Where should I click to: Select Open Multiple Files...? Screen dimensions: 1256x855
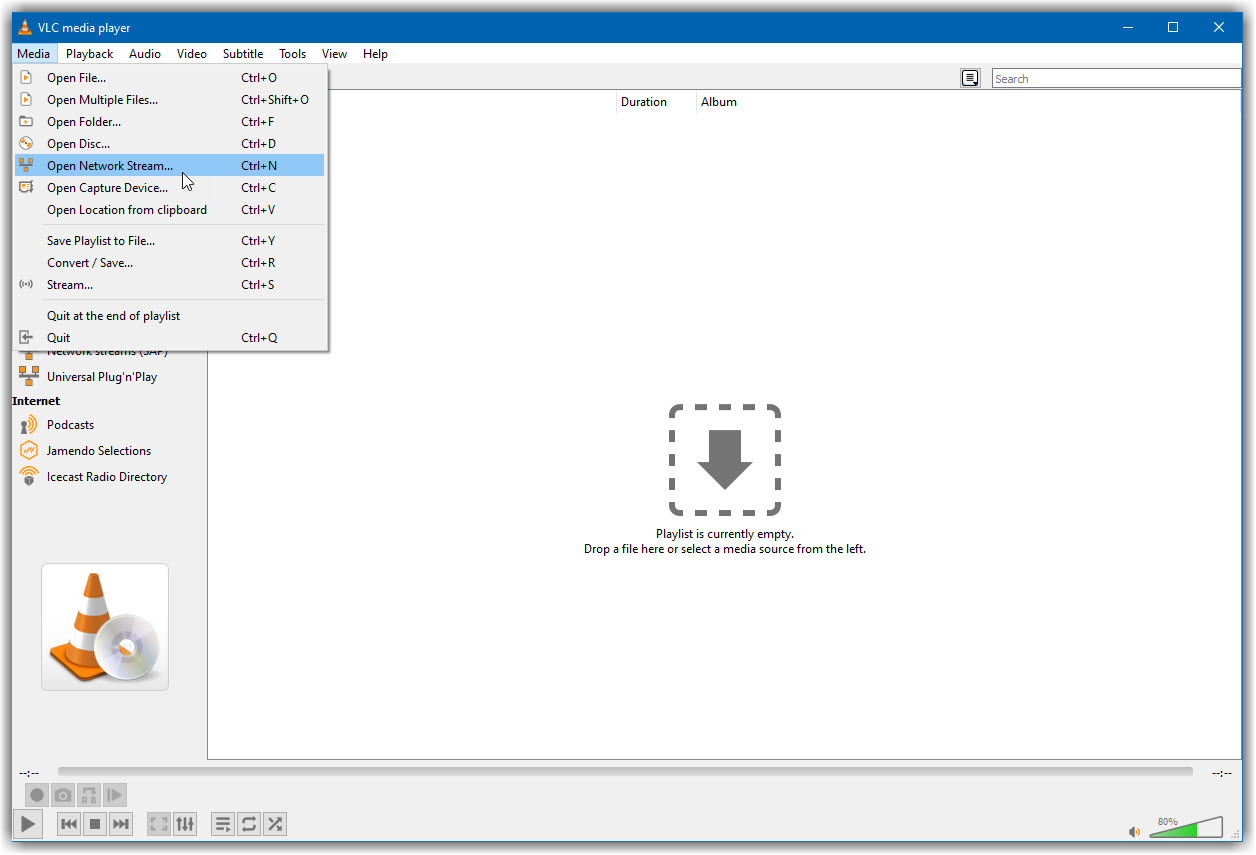coord(170,100)
